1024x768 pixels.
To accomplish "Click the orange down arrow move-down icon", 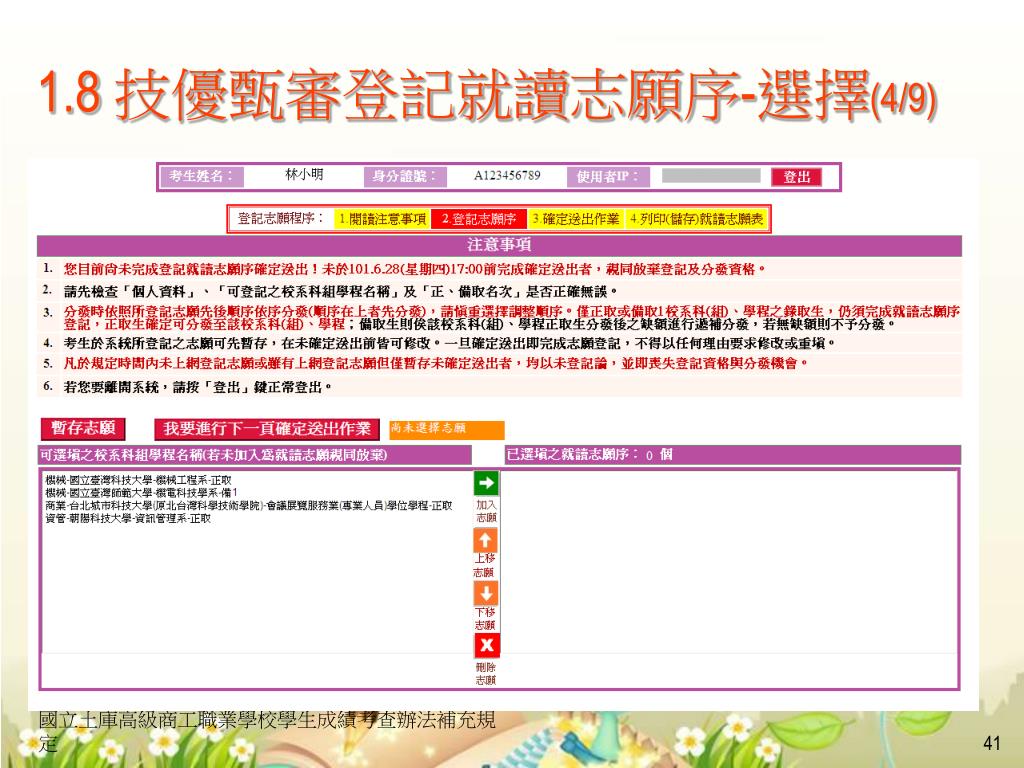I will coord(485,594).
